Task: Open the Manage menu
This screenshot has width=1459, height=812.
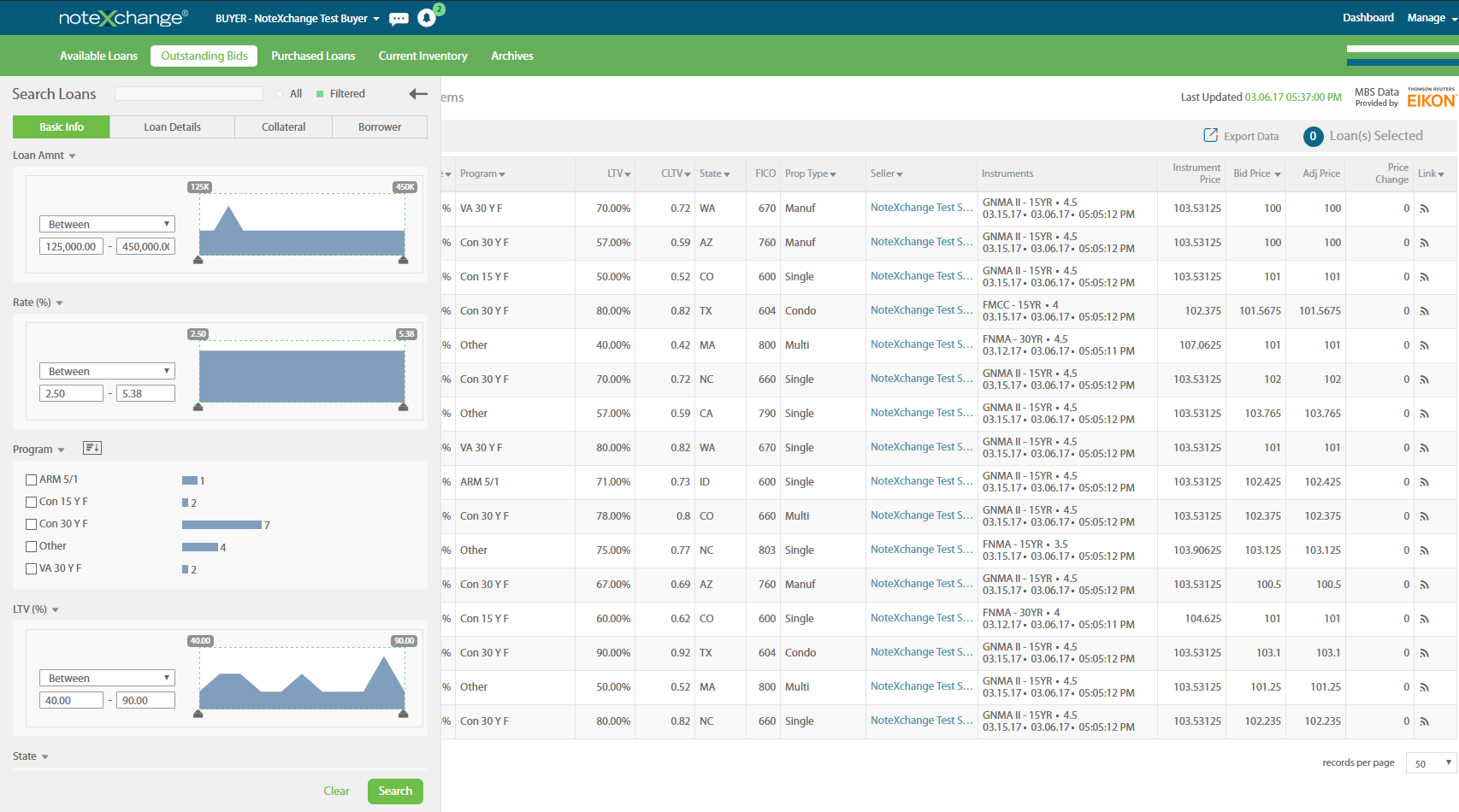Action: coord(1427,17)
